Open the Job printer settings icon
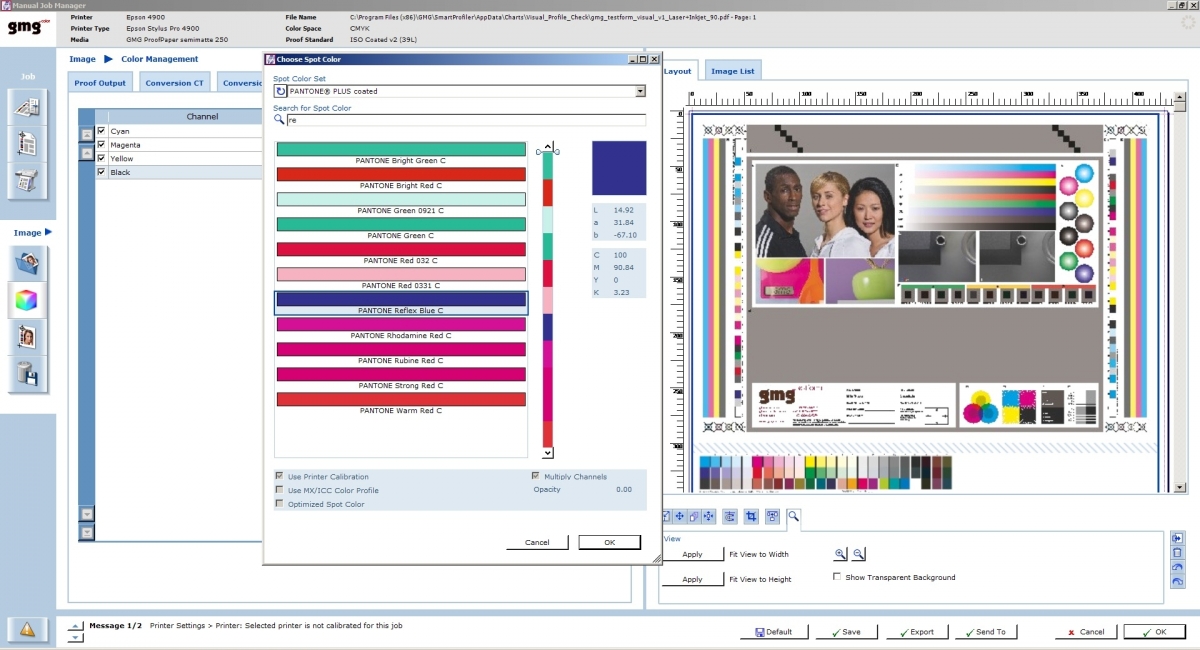 (27, 181)
